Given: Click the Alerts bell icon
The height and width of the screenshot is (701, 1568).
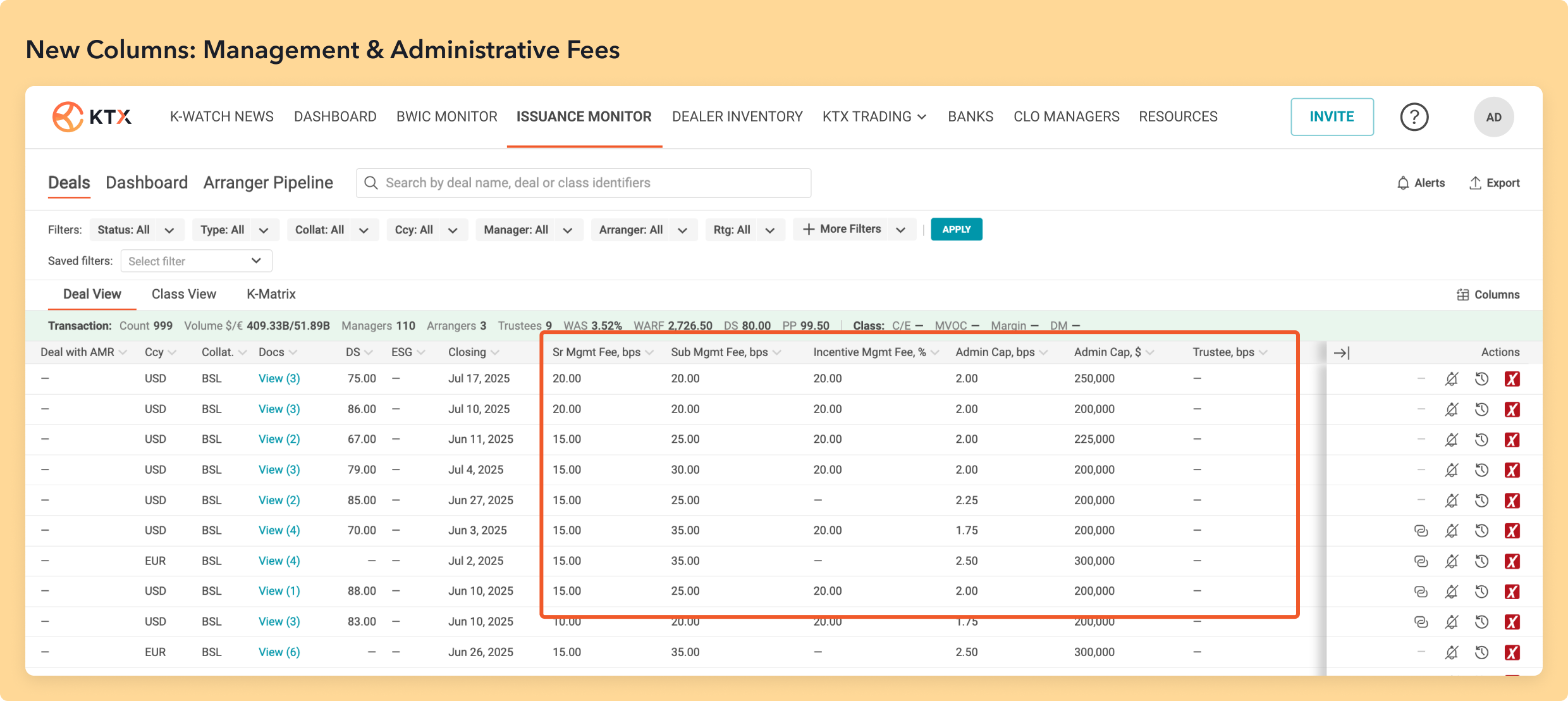Looking at the screenshot, I should click(1403, 183).
